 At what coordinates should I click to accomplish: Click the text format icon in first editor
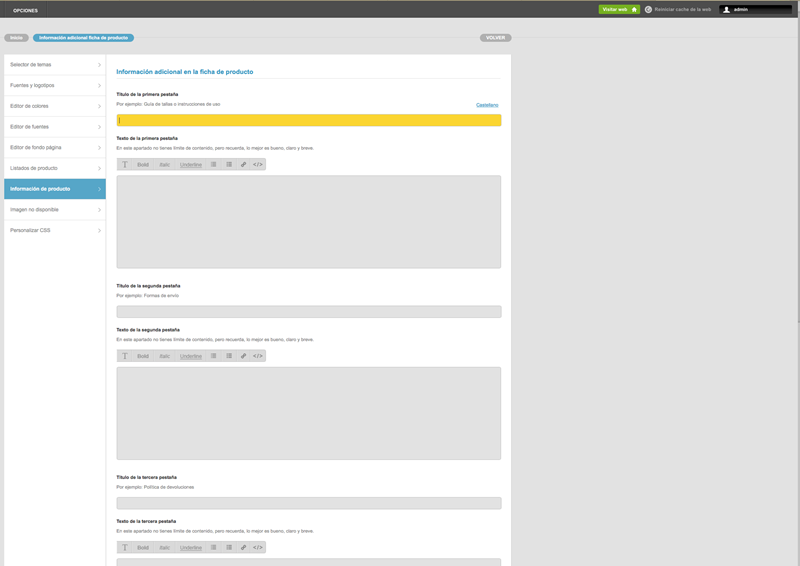pyautogui.click(x=125, y=164)
